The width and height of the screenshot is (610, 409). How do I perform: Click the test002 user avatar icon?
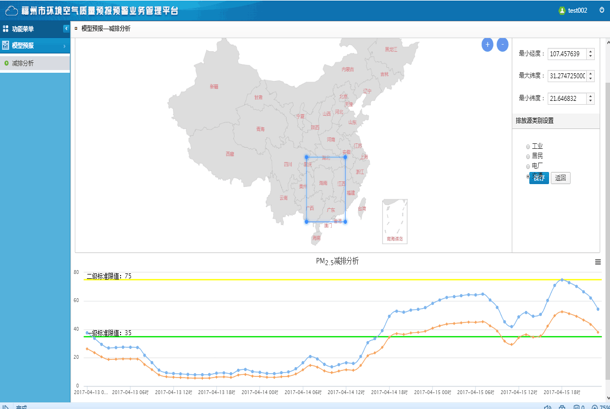562,10
